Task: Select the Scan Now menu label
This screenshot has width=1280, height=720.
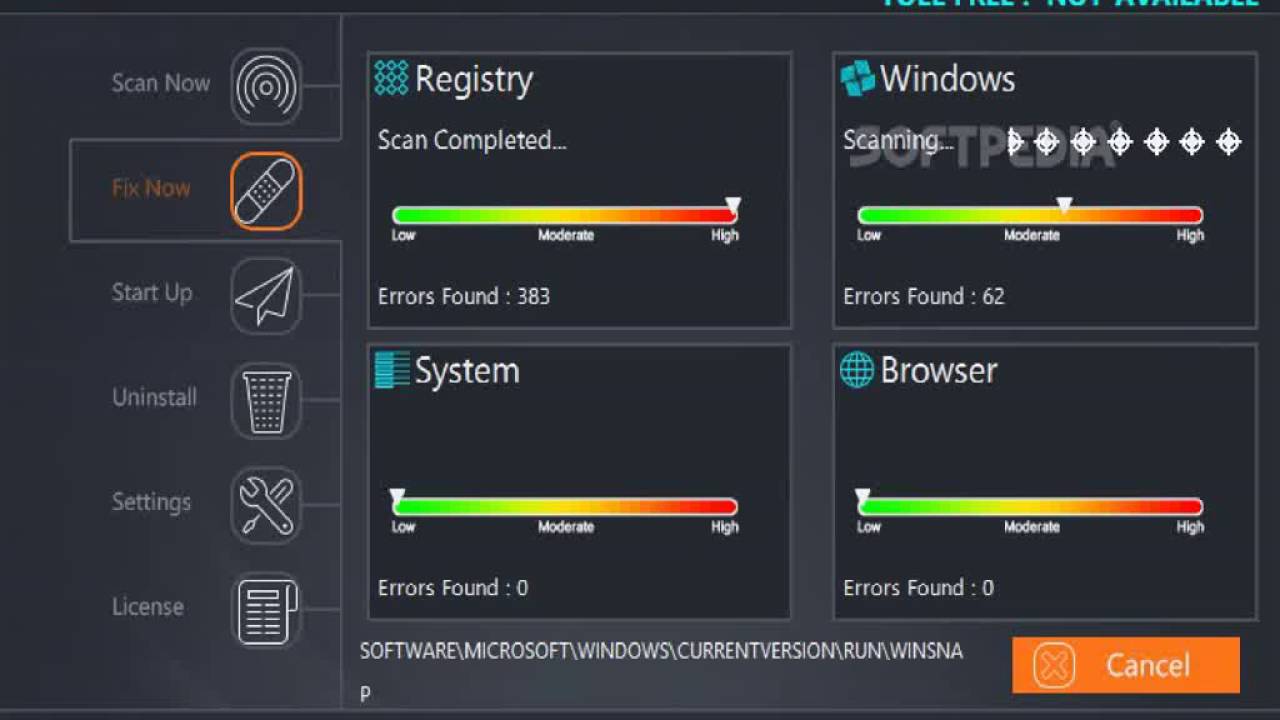Action: 161,83
